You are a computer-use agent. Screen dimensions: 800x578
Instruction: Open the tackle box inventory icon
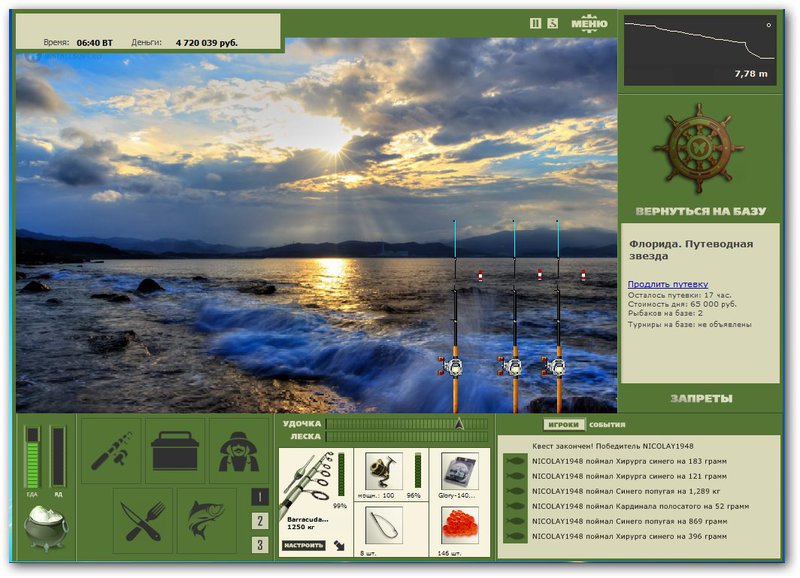[175, 451]
